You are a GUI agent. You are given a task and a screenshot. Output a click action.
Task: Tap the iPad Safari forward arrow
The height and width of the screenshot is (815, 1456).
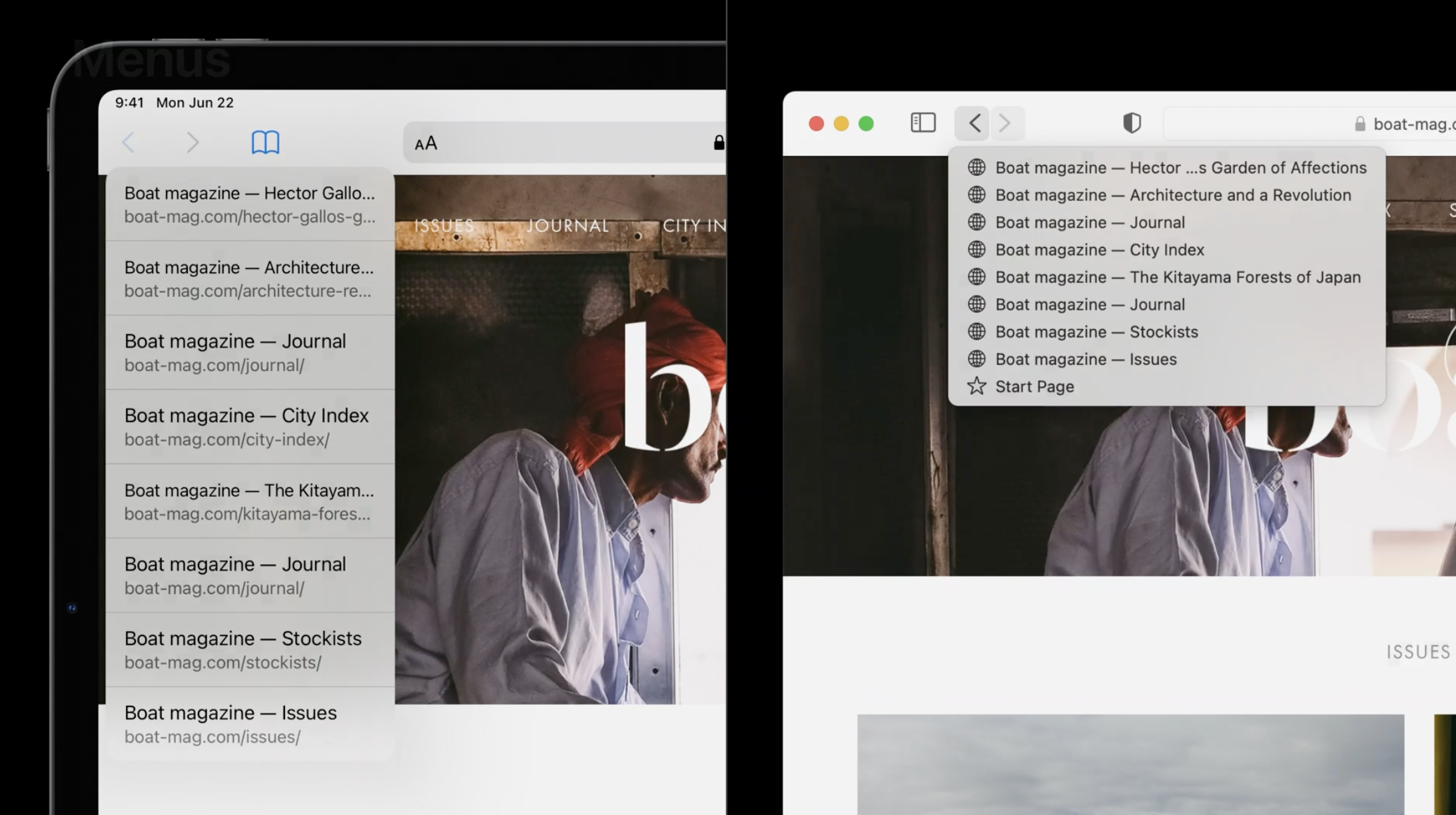[x=192, y=142]
